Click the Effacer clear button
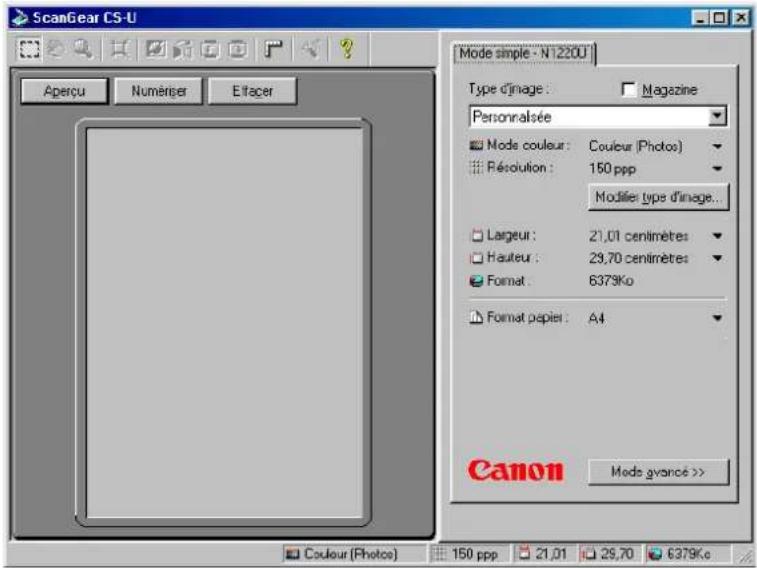757x568 pixels. [252, 91]
